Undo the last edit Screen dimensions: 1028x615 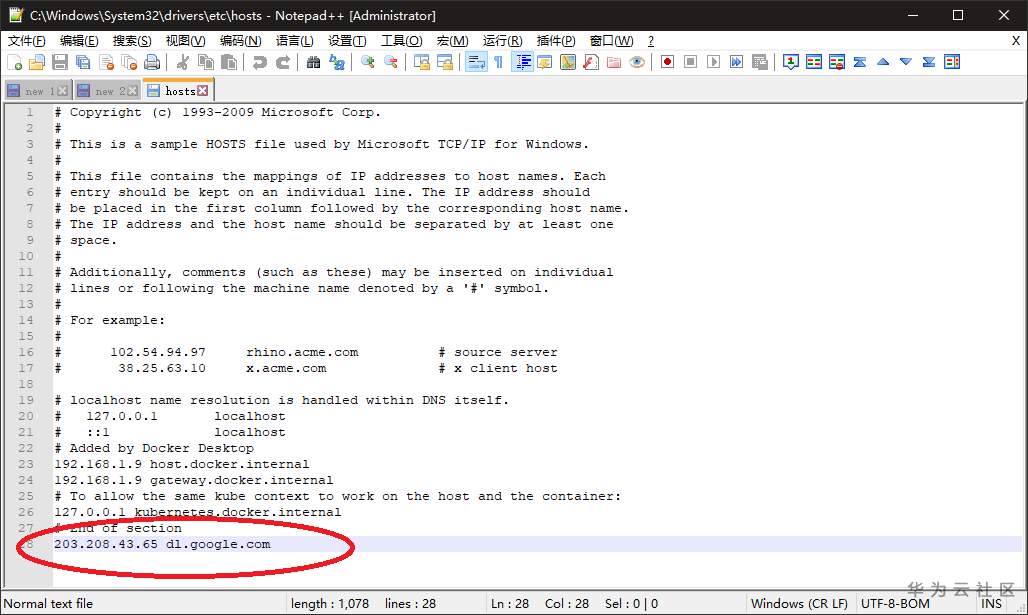tap(260, 62)
